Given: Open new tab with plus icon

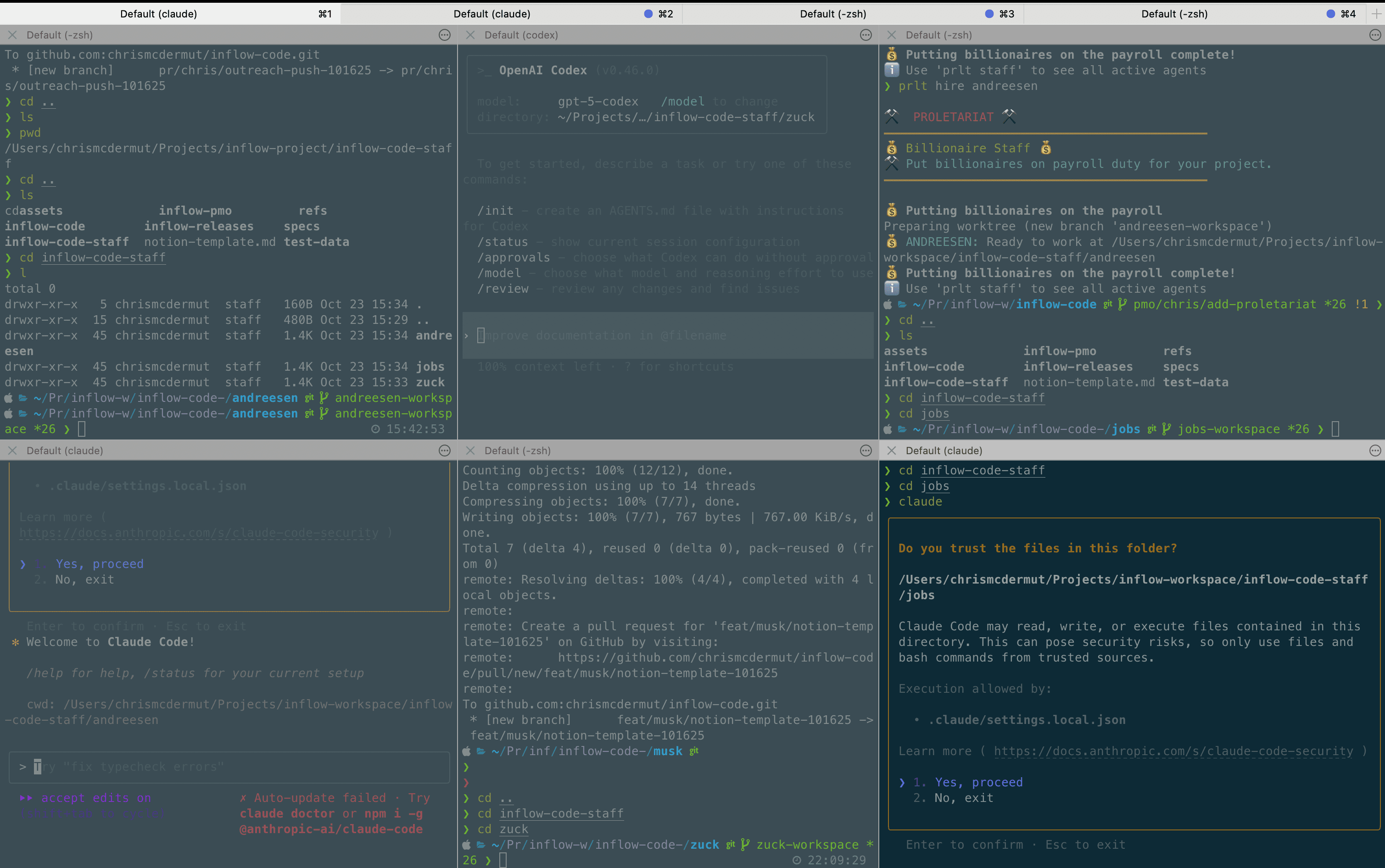Looking at the screenshot, I should pyautogui.click(x=1376, y=14).
